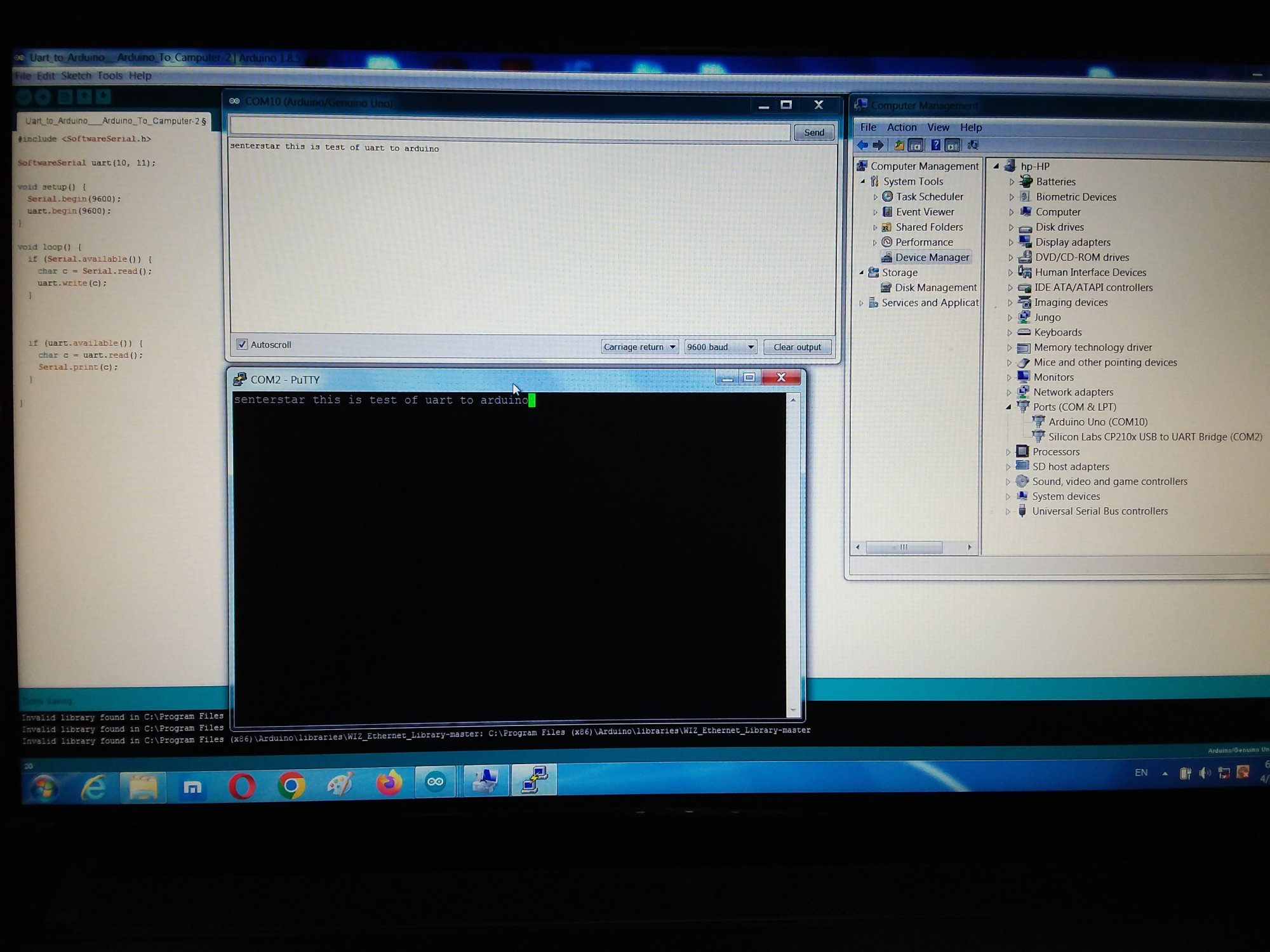Open Action menu in Computer Management
The image size is (1270, 952).
click(x=902, y=127)
